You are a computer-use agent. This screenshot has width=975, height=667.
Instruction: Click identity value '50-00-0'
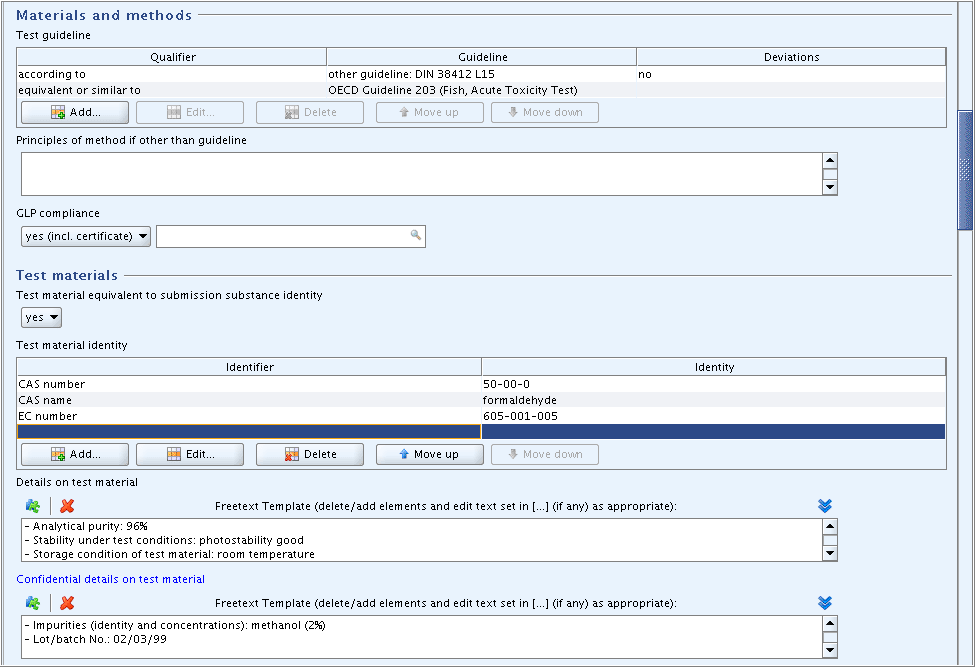pos(714,384)
